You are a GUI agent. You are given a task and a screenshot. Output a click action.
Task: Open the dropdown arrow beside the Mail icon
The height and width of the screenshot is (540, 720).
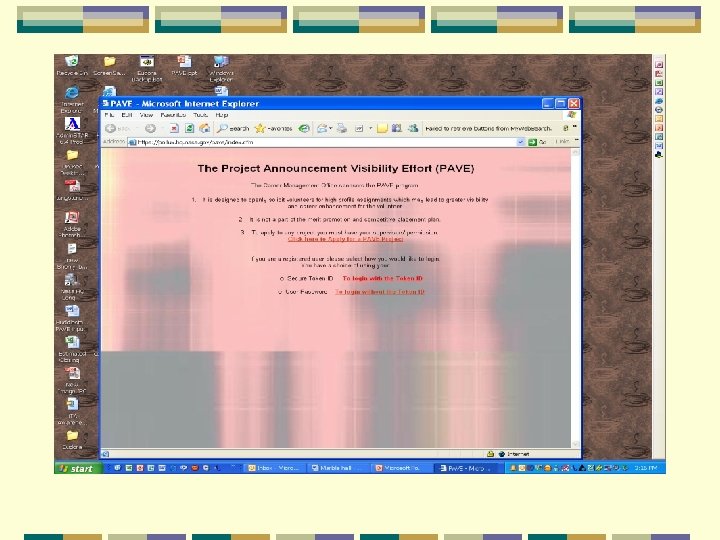[x=330, y=129]
